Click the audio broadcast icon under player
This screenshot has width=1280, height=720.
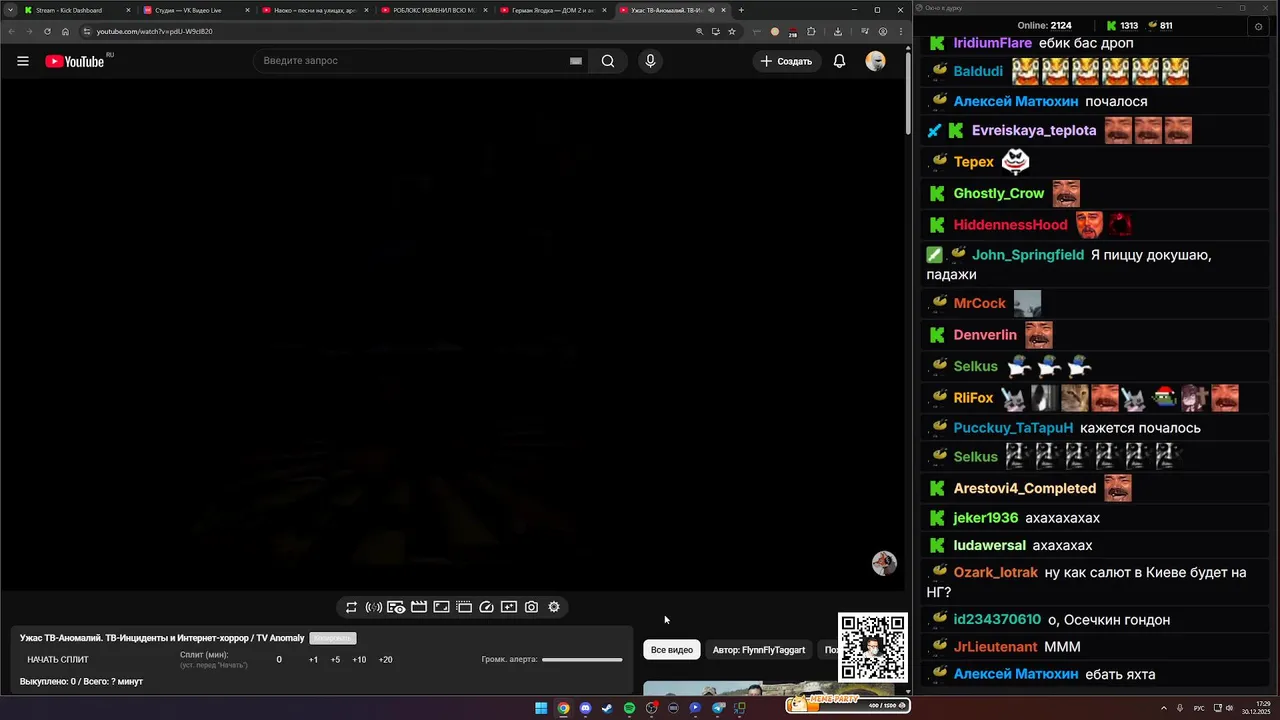(x=374, y=607)
